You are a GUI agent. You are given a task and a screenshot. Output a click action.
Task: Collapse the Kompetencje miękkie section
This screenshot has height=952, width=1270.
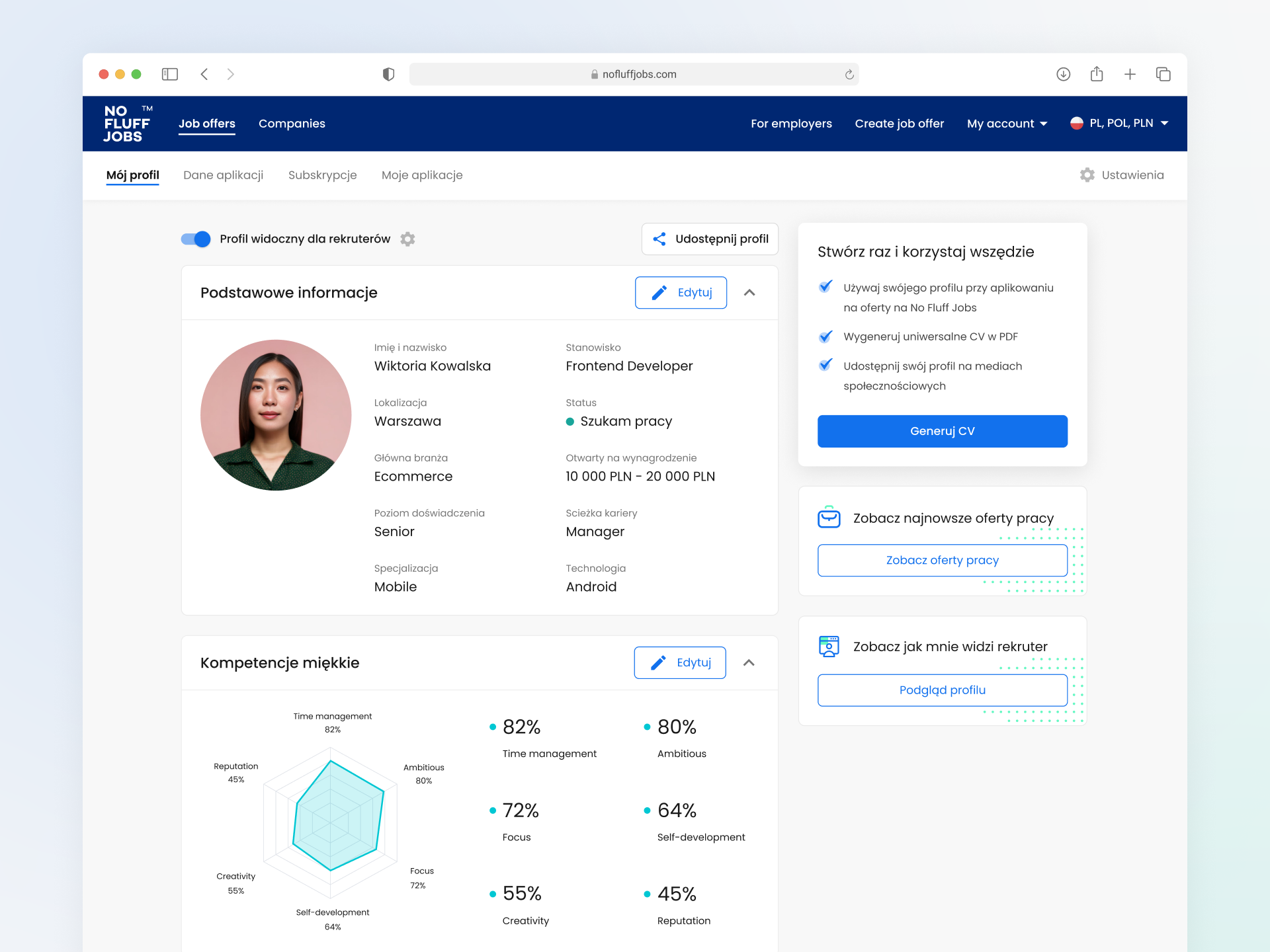click(749, 662)
